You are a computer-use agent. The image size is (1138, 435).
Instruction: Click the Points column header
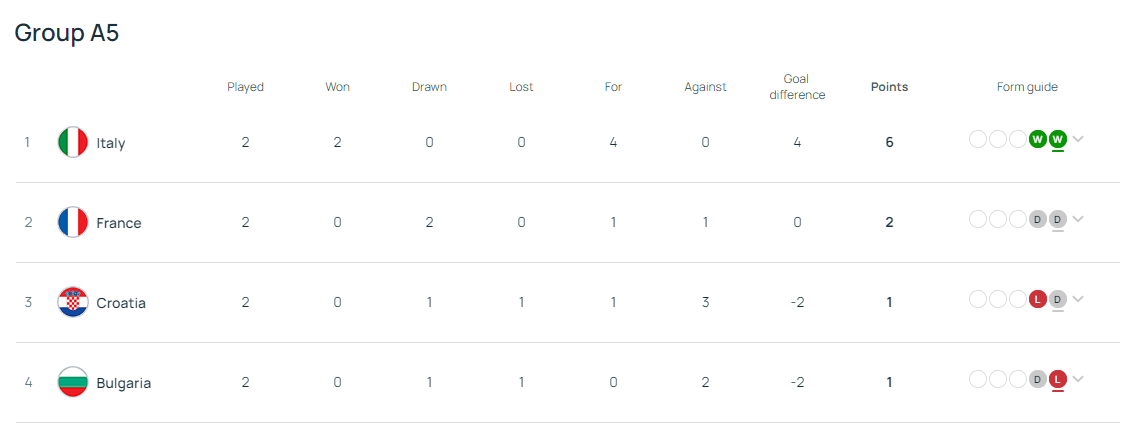click(889, 87)
